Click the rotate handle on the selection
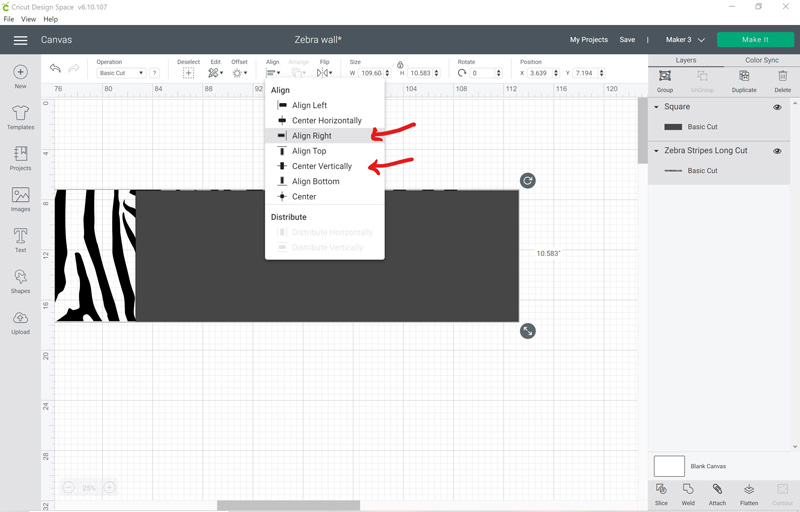 (528, 181)
